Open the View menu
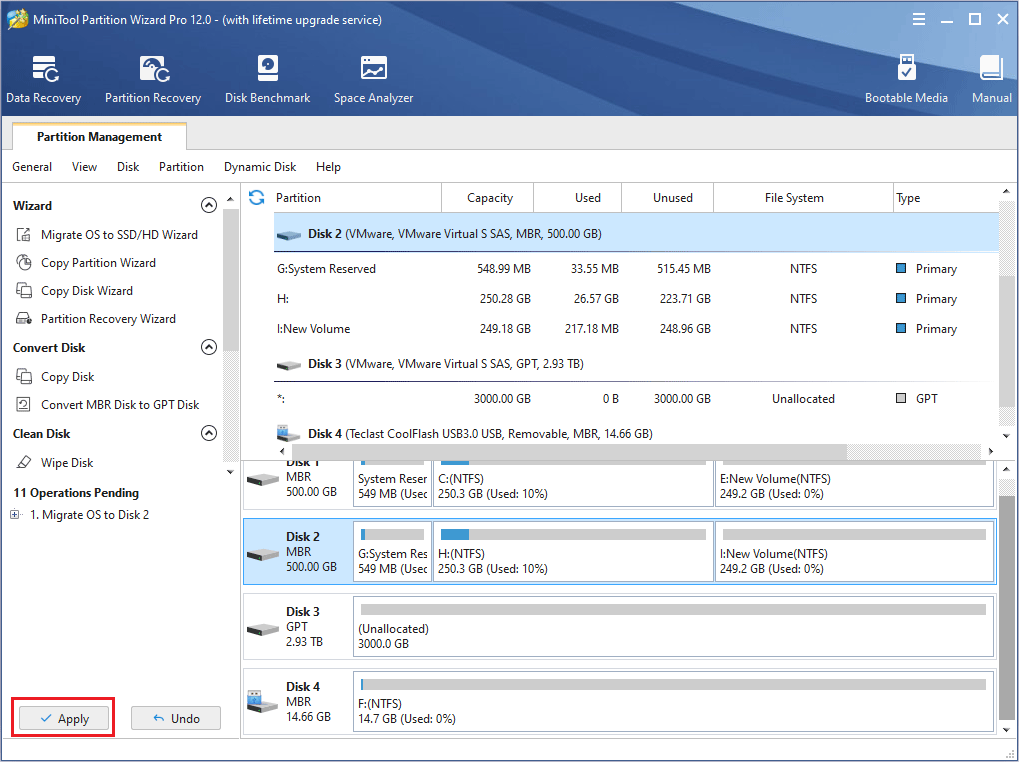 [x=84, y=167]
